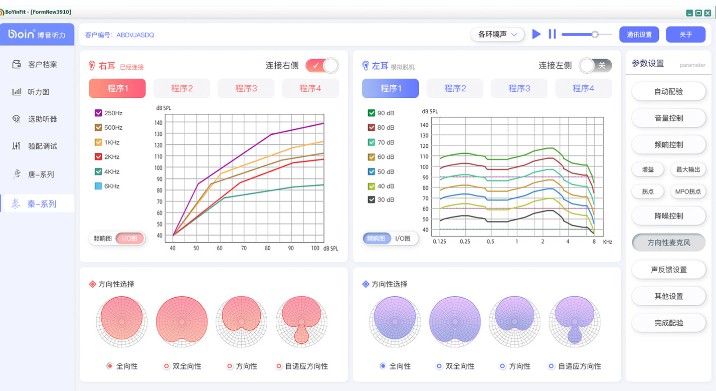Viewport: 716px width, 391px height.
Task: Open 客户档案 in the sidebar
Action: 37,64
